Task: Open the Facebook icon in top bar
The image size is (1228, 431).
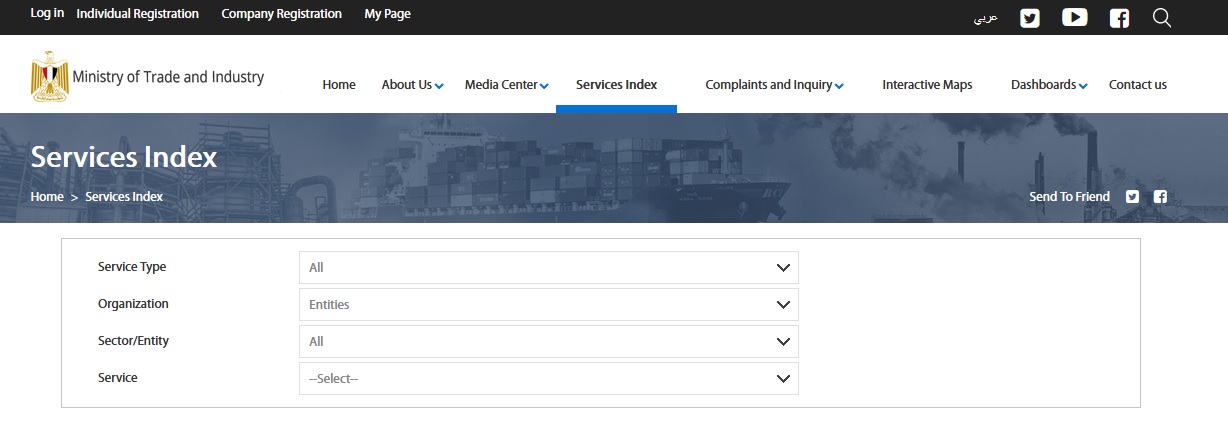Action: coord(1119,18)
